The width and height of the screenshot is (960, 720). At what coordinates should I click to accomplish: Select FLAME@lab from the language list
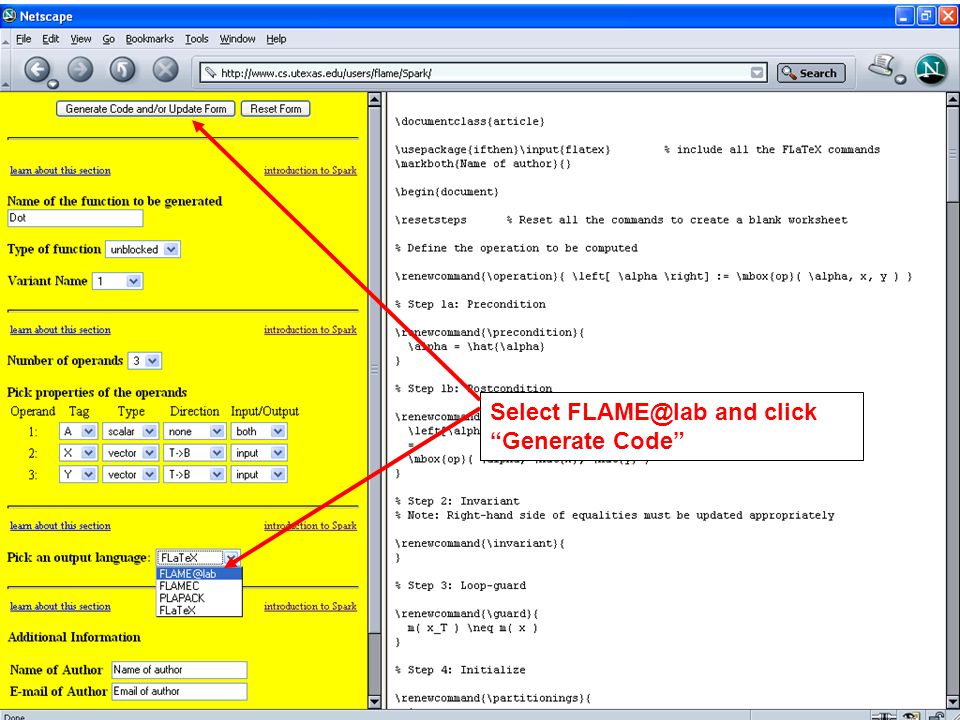coord(199,574)
